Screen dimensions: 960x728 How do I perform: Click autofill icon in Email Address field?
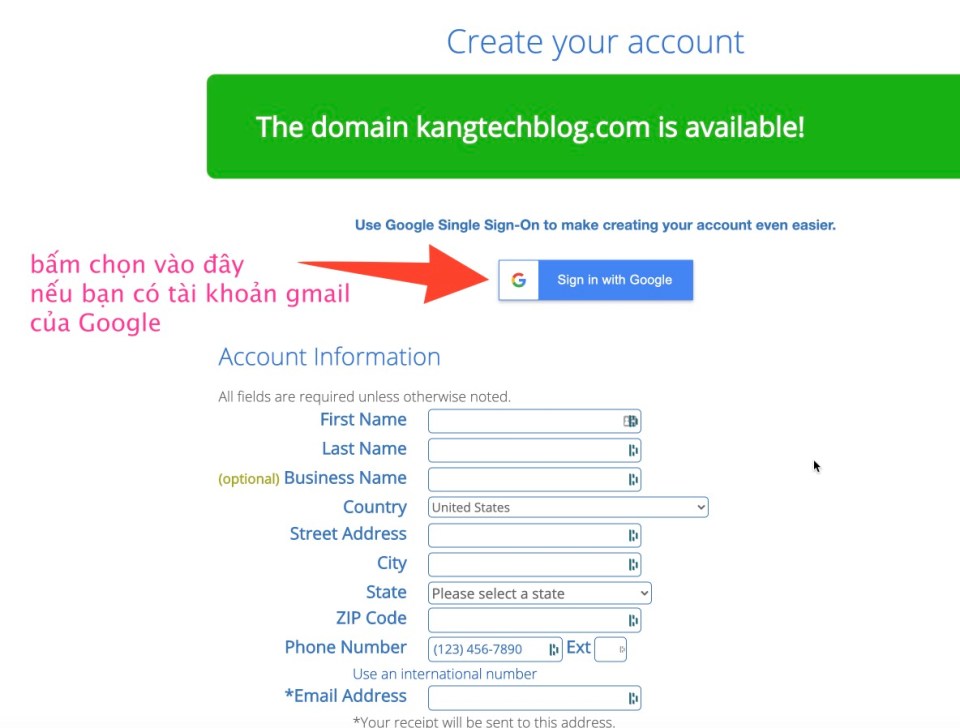[x=633, y=698]
